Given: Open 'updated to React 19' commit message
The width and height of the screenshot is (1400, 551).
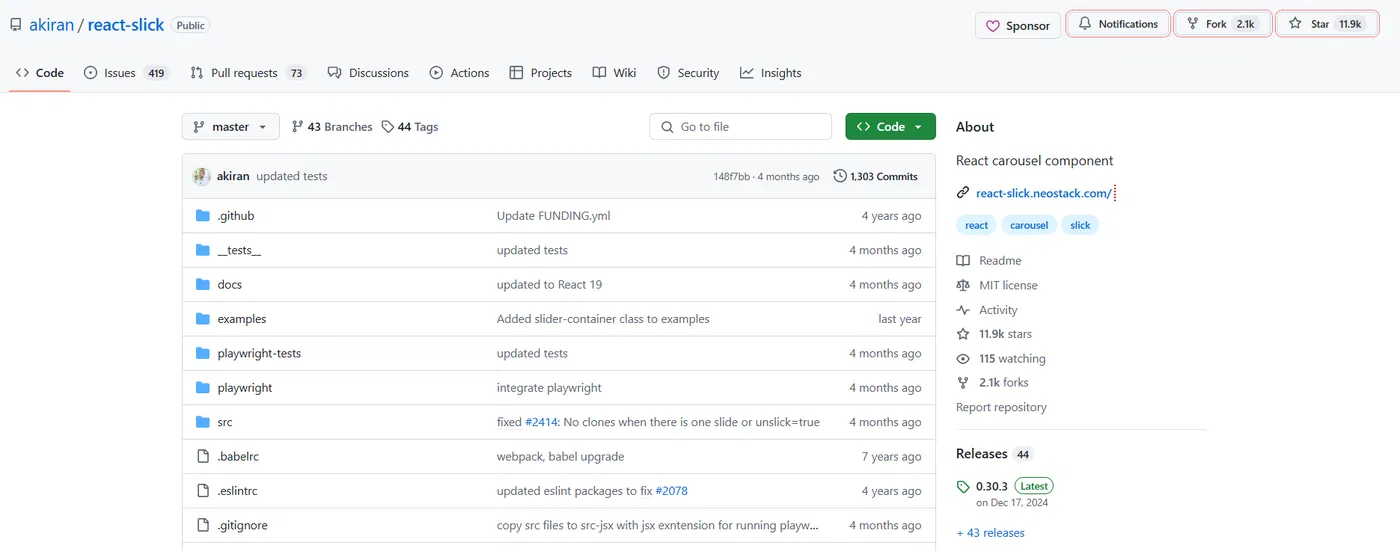Looking at the screenshot, I should (549, 285).
